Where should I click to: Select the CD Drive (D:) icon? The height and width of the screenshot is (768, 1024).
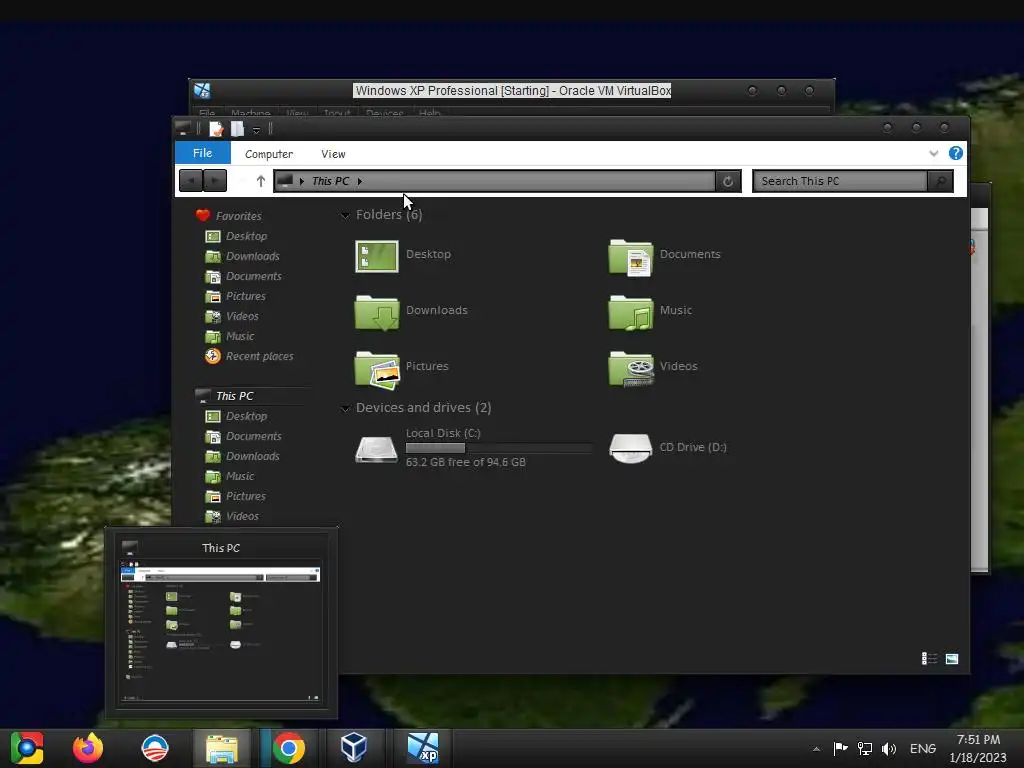(x=630, y=448)
